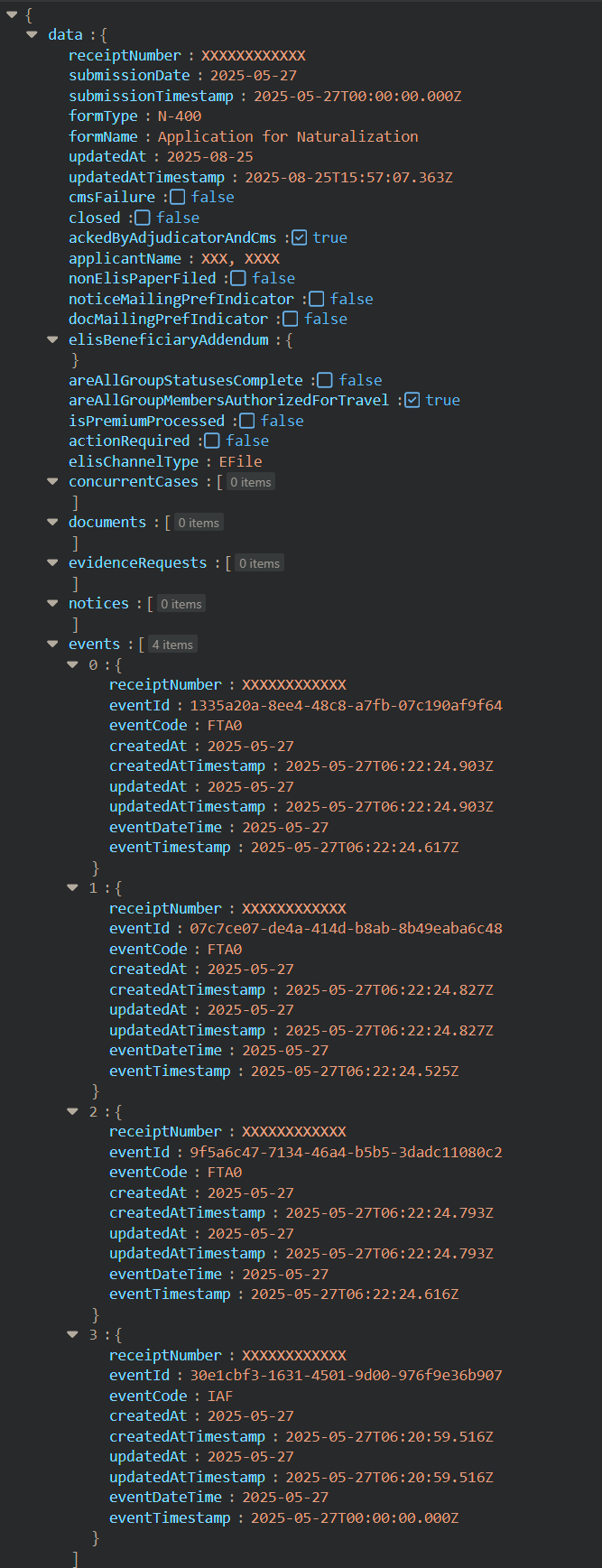The image size is (602, 1568).
Task: Toggle the closed checkbox
Action: click(x=143, y=218)
